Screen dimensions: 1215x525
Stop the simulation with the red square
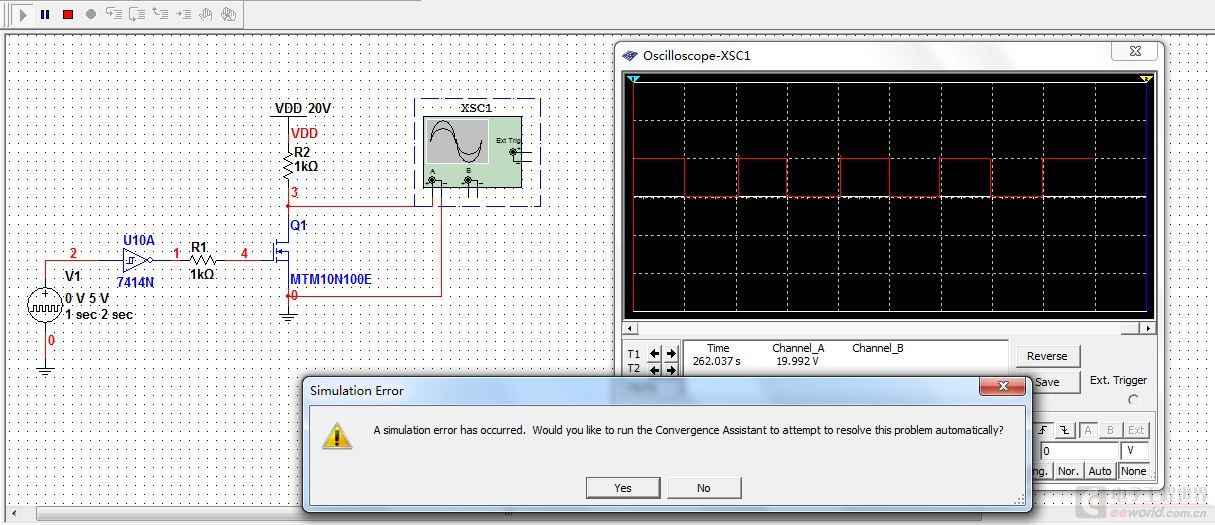click(68, 15)
